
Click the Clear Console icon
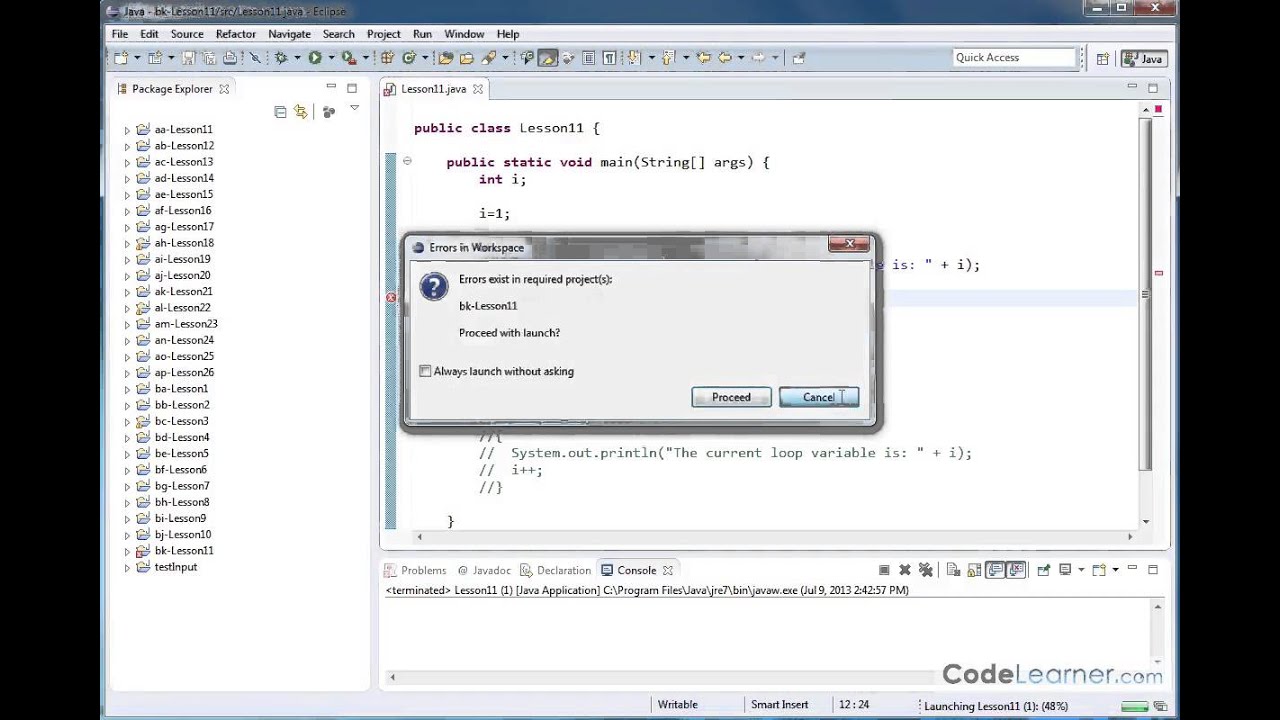(x=954, y=570)
